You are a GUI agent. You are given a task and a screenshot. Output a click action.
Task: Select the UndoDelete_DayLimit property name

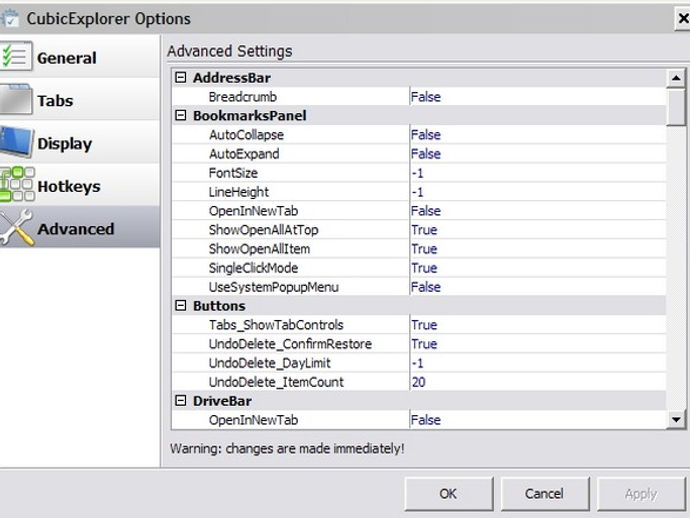(x=269, y=363)
